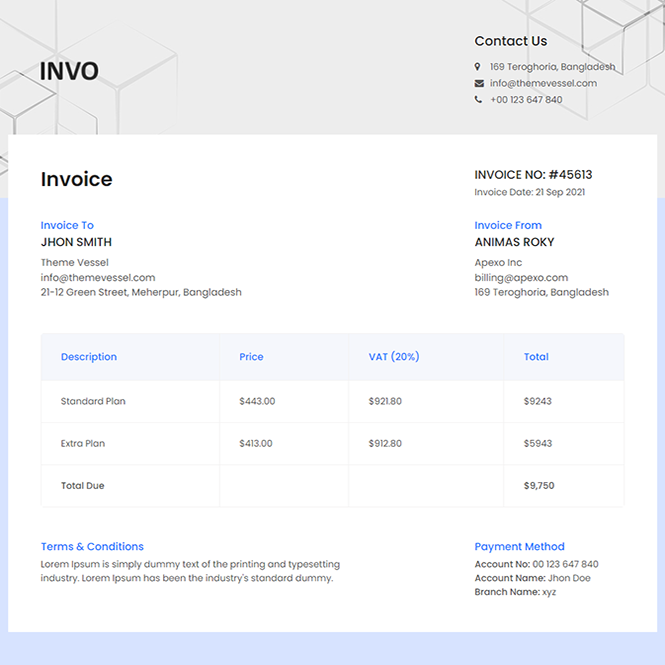The height and width of the screenshot is (665, 665).
Task: Click the Invoice To label
Action: coord(67,226)
